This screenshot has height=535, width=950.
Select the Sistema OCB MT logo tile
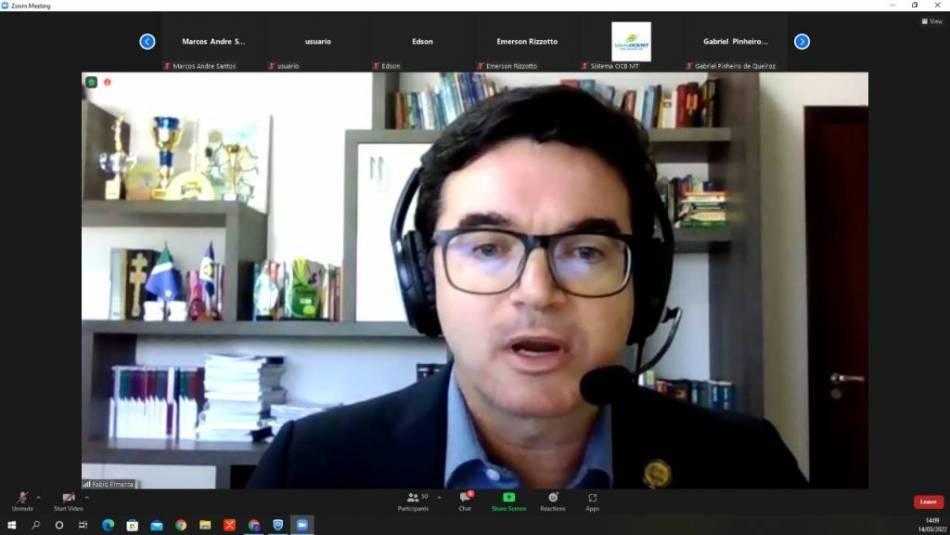(x=631, y=42)
